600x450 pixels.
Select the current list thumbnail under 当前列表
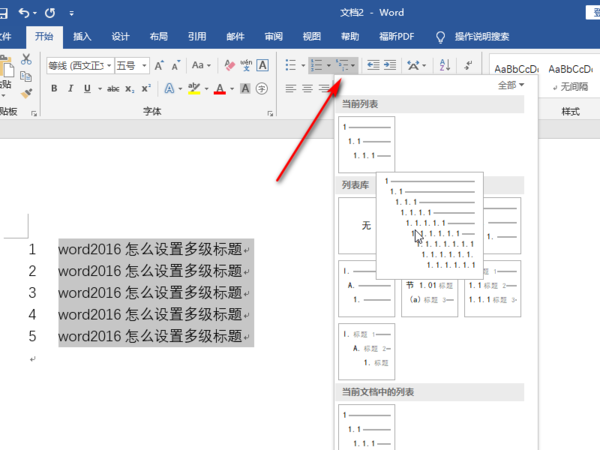tap(366, 144)
